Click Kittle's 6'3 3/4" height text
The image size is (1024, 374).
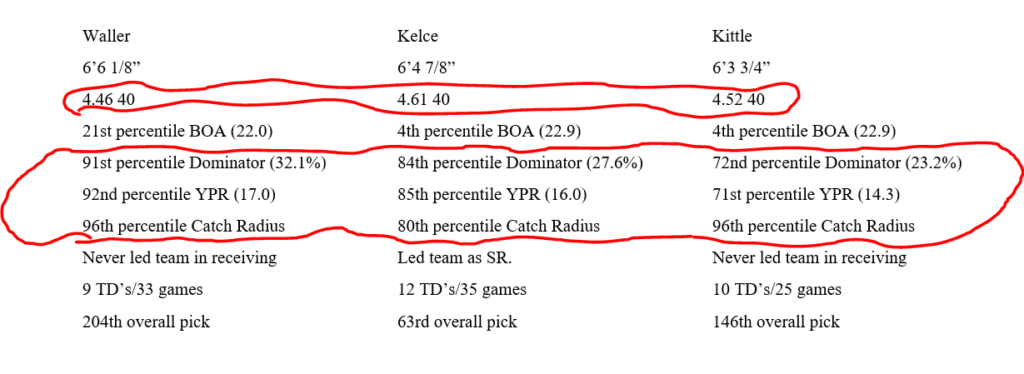point(742,68)
